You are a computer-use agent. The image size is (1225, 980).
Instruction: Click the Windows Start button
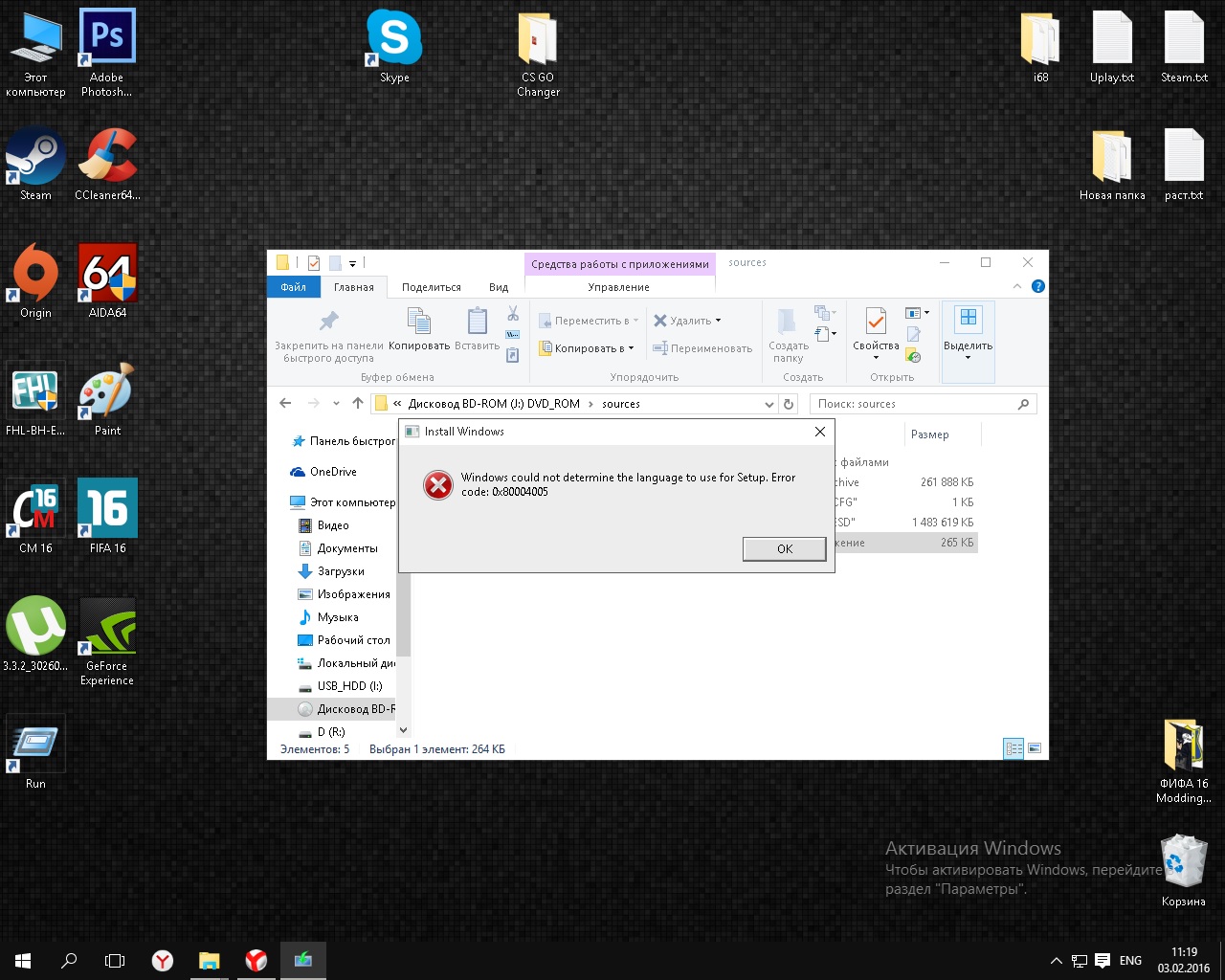[x=23, y=960]
